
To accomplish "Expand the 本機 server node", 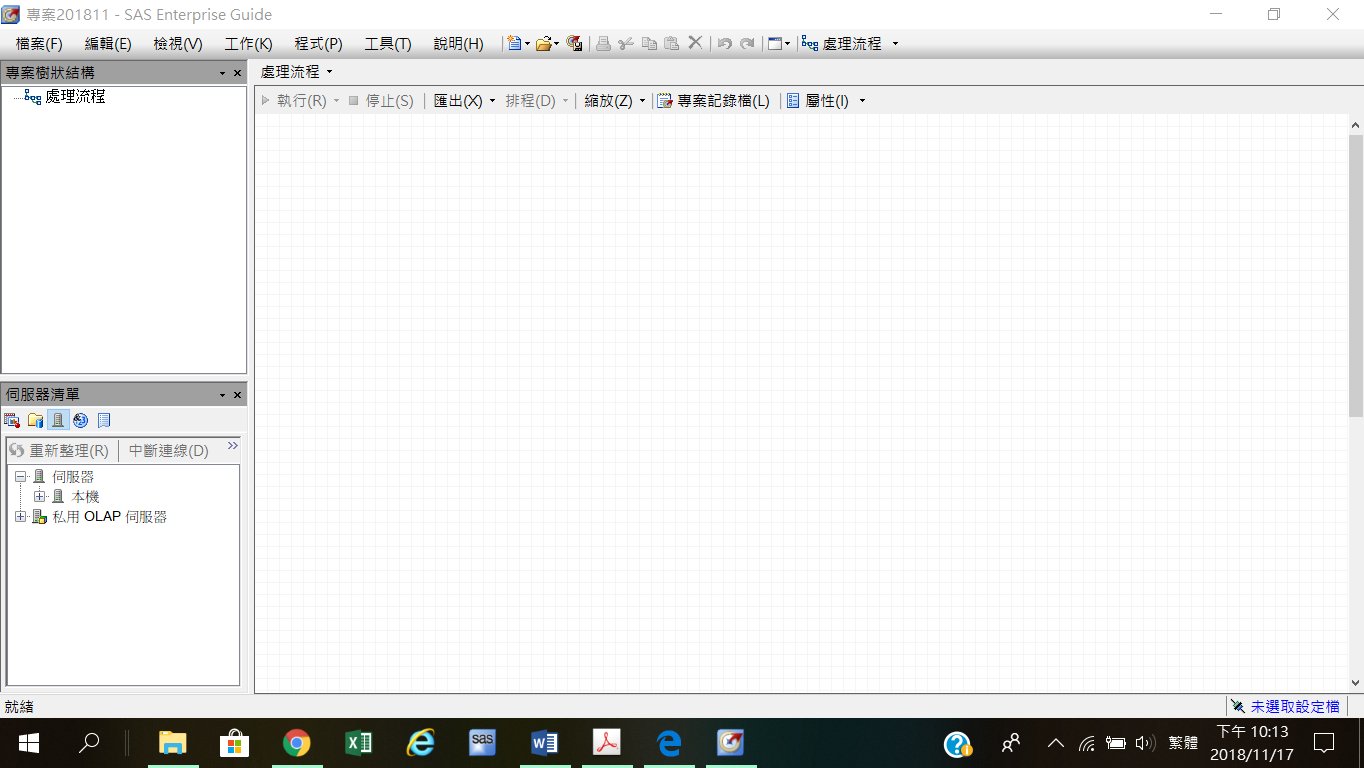I will coord(39,497).
